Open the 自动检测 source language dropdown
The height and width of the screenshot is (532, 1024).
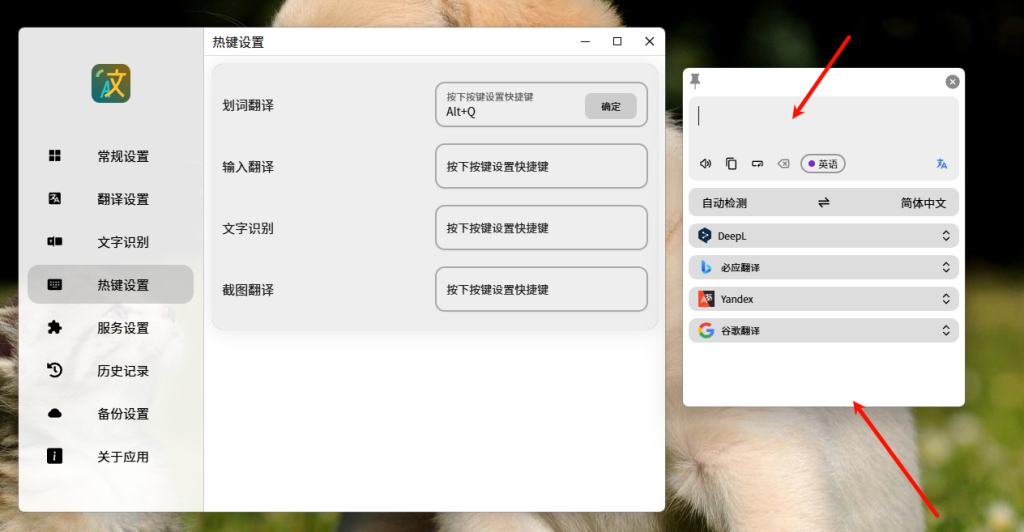(724, 203)
